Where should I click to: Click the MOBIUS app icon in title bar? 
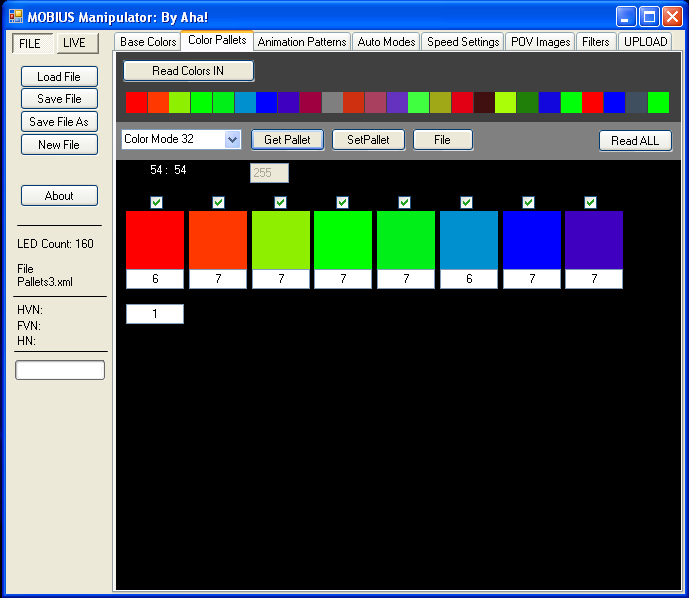coord(15,17)
